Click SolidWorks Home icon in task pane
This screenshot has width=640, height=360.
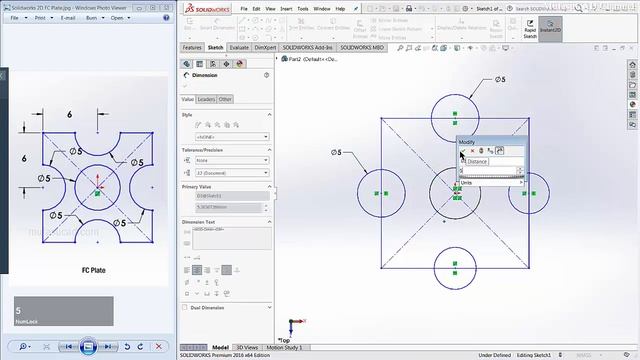pos(632,65)
